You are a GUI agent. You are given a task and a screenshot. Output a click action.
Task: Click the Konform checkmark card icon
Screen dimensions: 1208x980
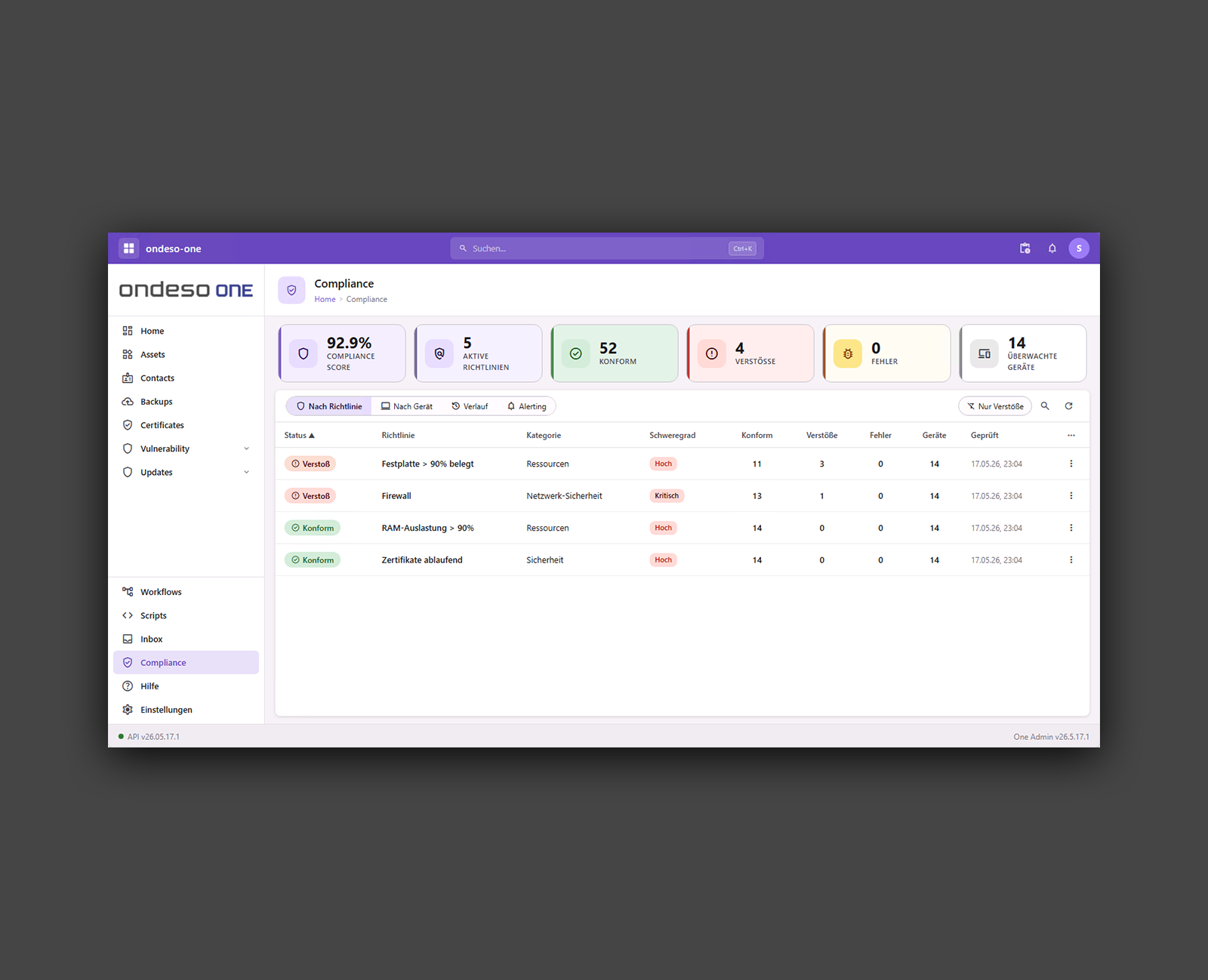[x=575, y=353]
